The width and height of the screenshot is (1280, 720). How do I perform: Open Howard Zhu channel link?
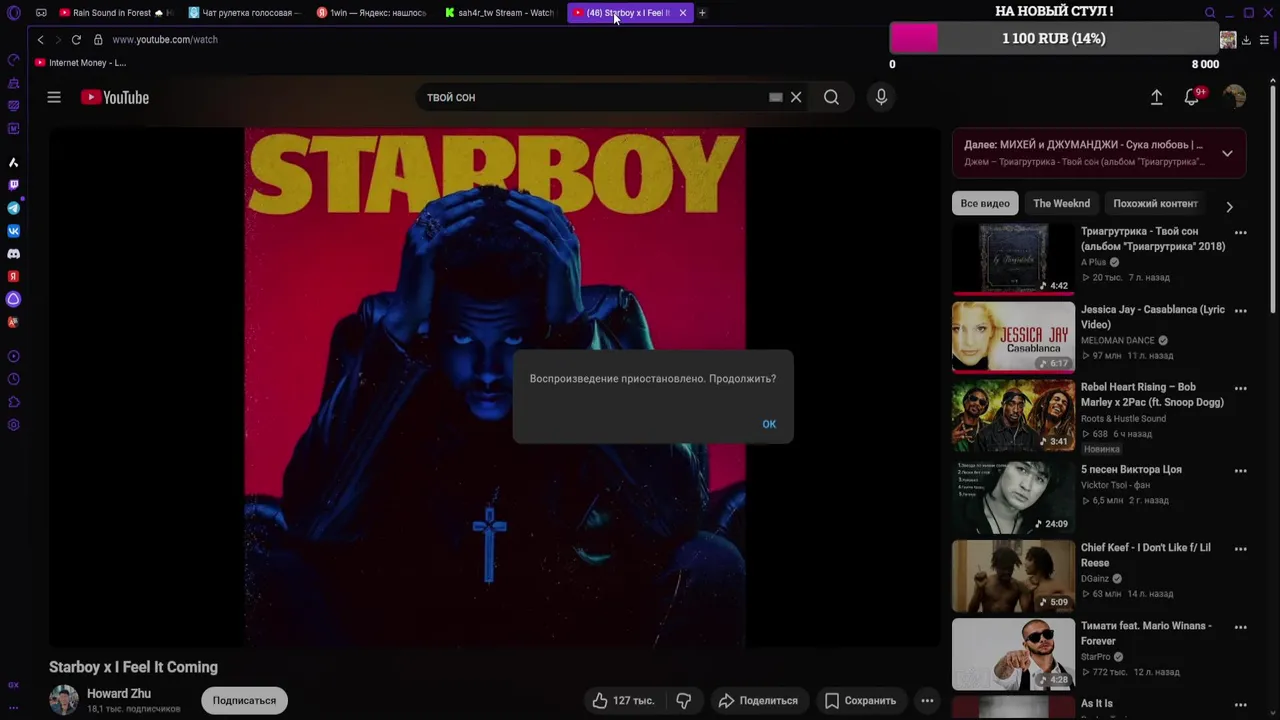tap(119, 694)
